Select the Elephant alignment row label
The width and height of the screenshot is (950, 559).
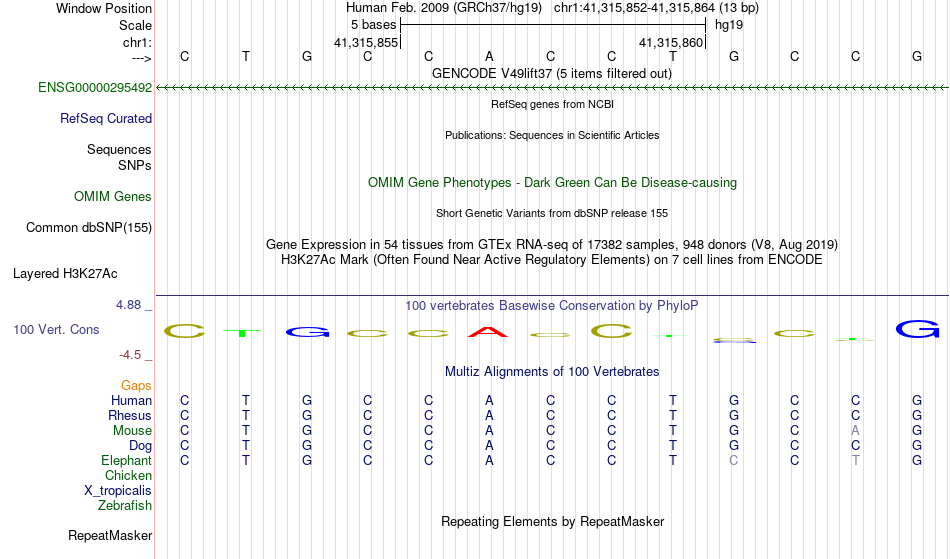[x=127, y=460]
